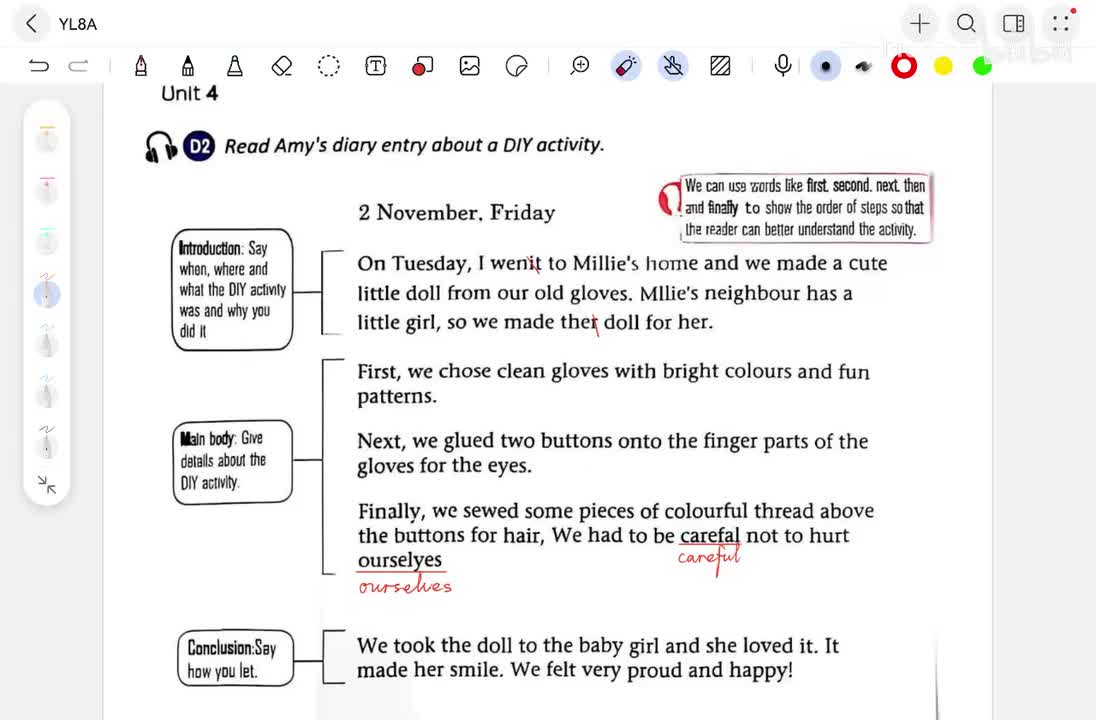
Task: Click the red-bordered tip box about order words
Action: pos(805,208)
